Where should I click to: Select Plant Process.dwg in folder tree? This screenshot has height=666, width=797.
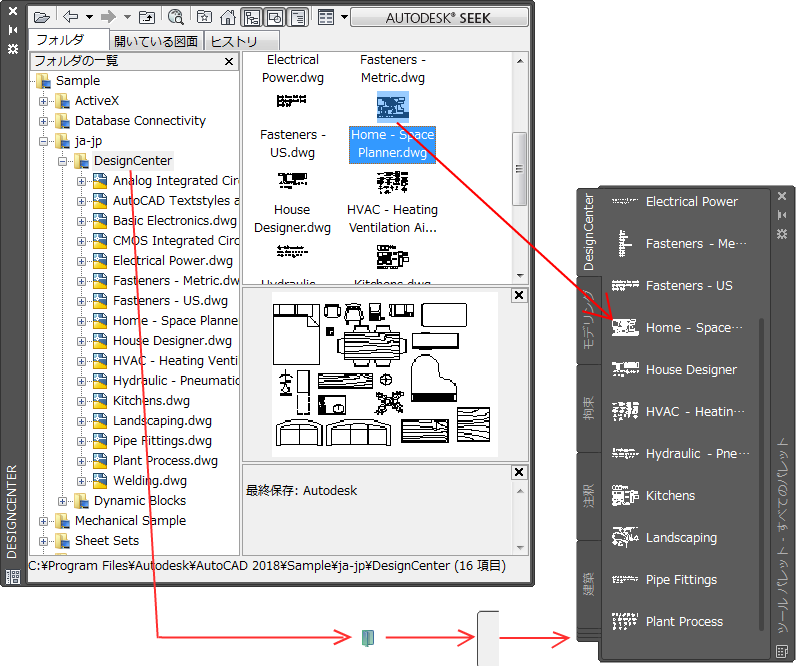[x=165, y=461]
